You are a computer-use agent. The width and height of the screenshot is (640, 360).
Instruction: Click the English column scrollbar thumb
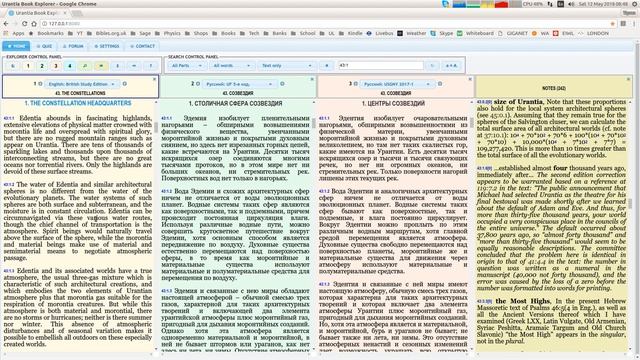(x=156, y=127)
